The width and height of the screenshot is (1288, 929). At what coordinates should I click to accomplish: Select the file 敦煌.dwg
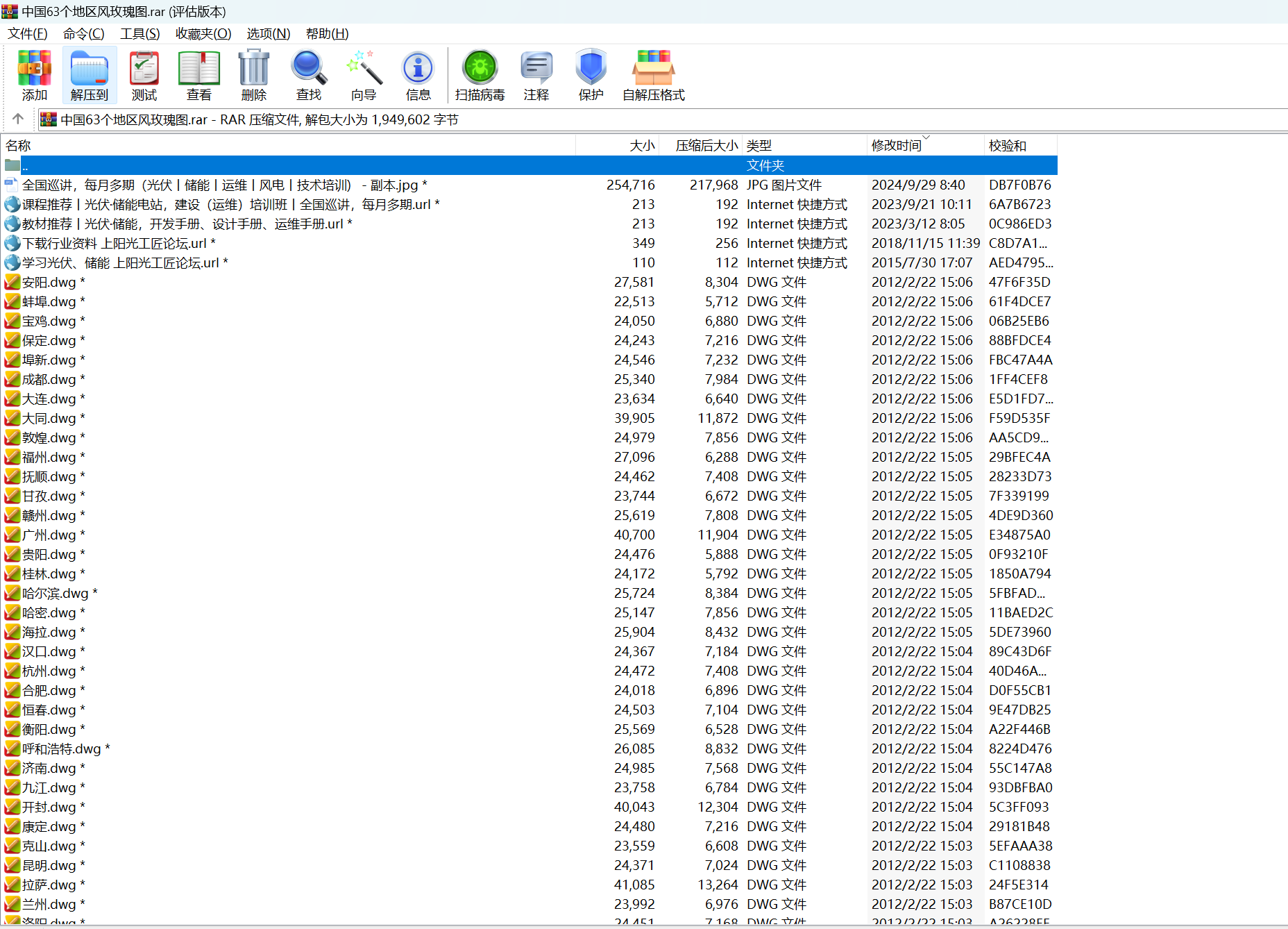(x=53, y=437)
